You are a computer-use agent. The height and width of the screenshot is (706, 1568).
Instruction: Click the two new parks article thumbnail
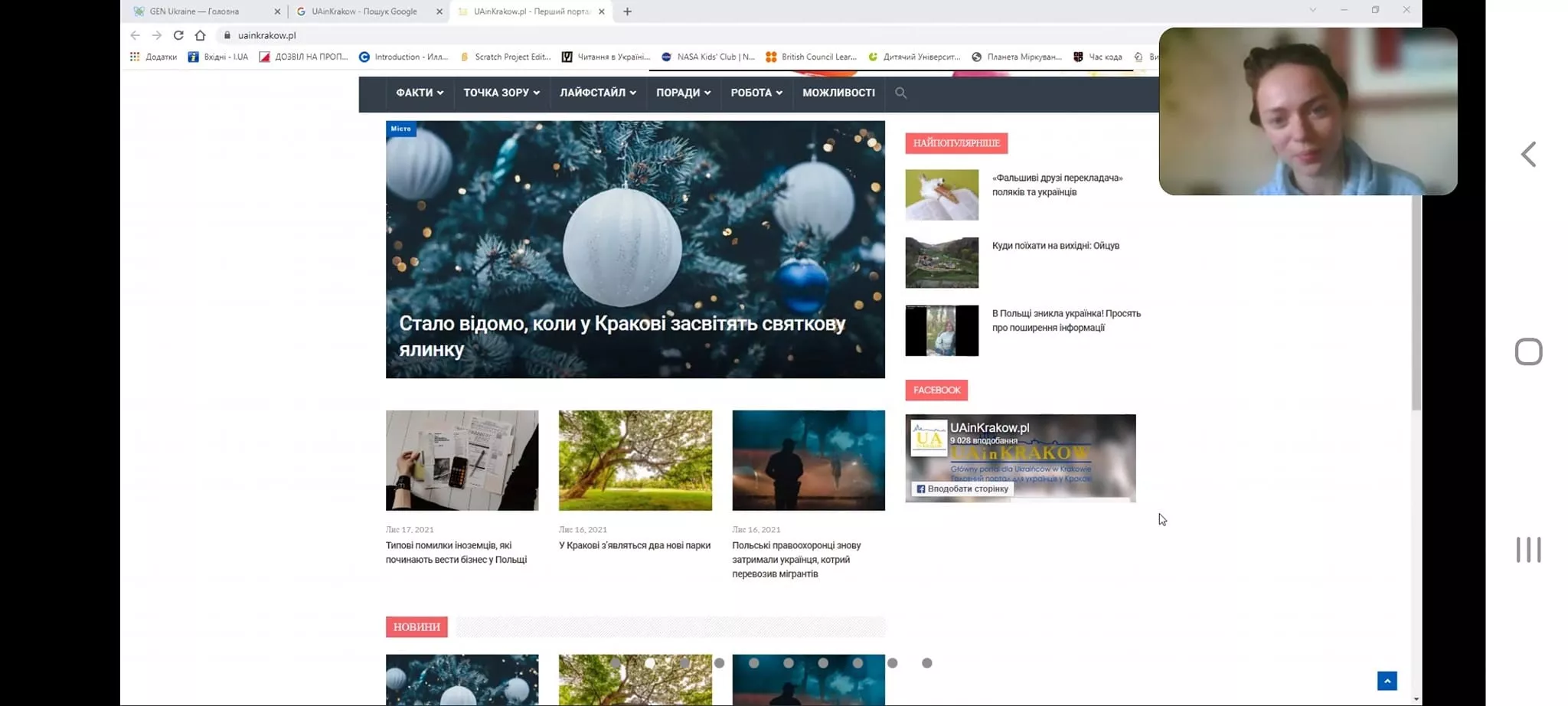point(635,459)
